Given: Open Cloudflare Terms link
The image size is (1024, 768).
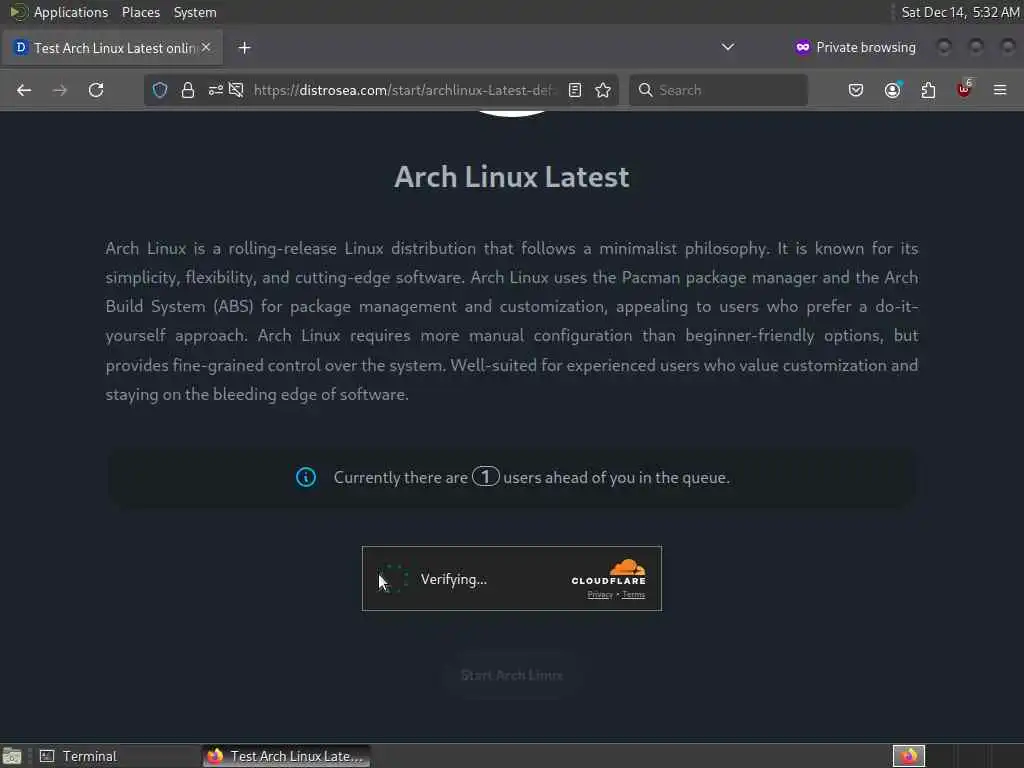Looking at the screenshot, I should click(x=633, y=594).
